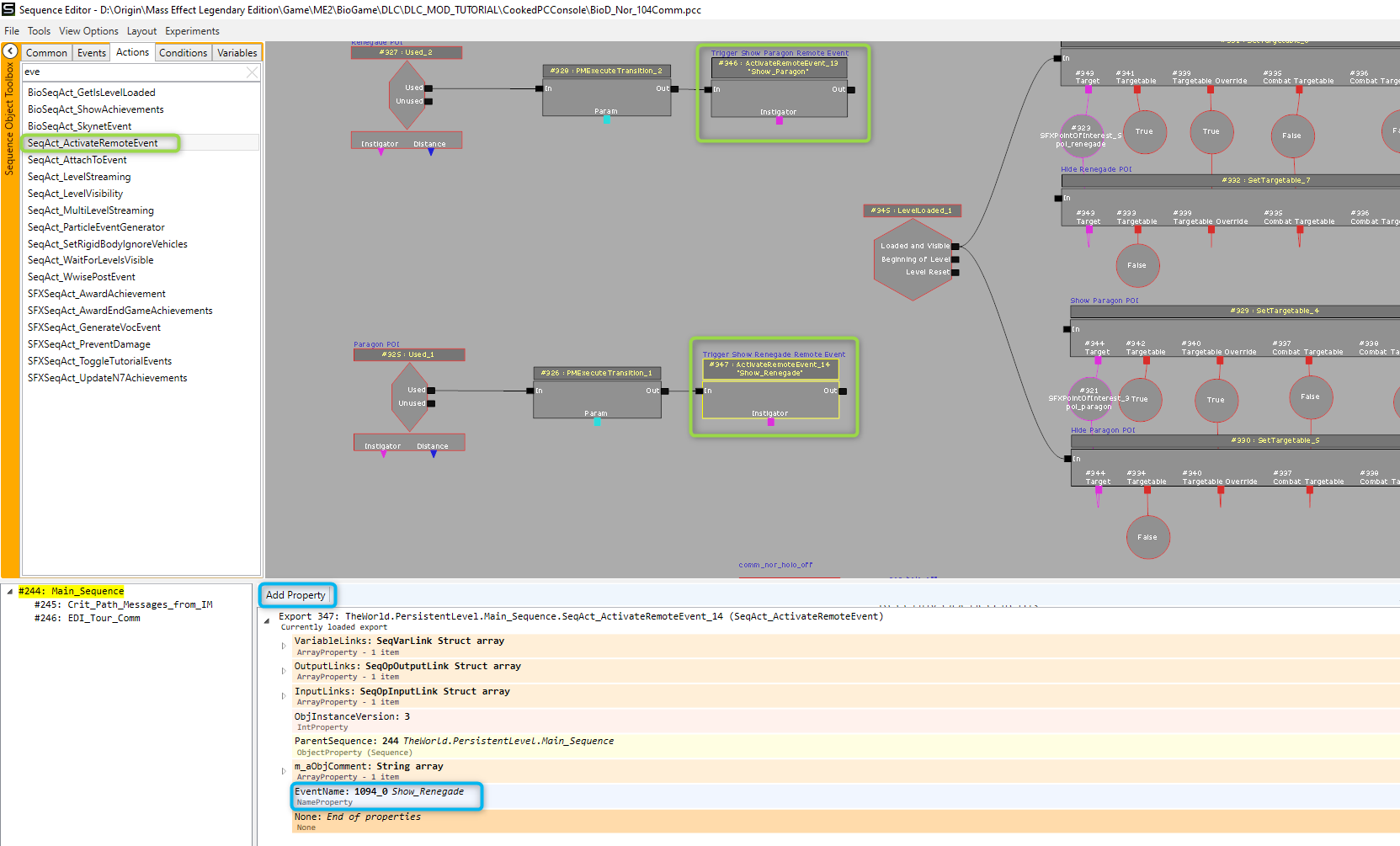This screenshot has height=846, width=1400.
Task: Select BioSeqAct_SkynetEvent in the toolbox
Action: tap(79, 126)
